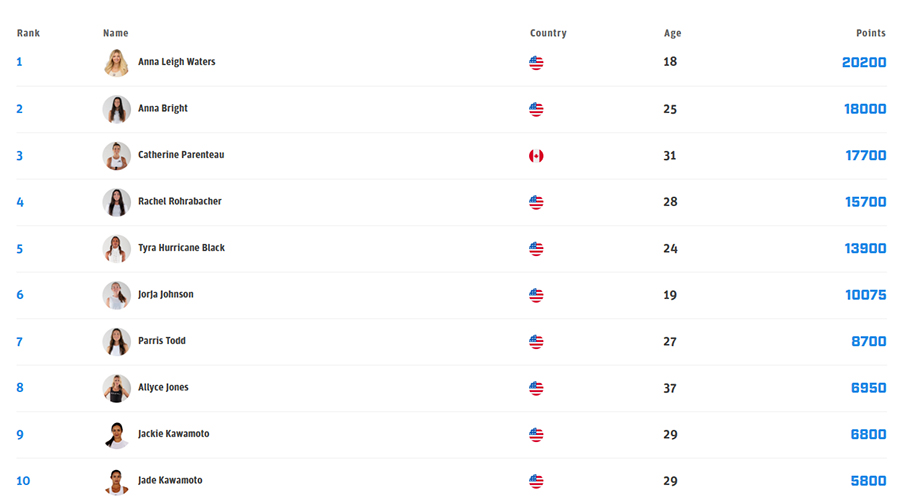900x500 pixels.
Task: Click the US flag in Rachel Rohrabacher's row
Action: click(536, 202)
